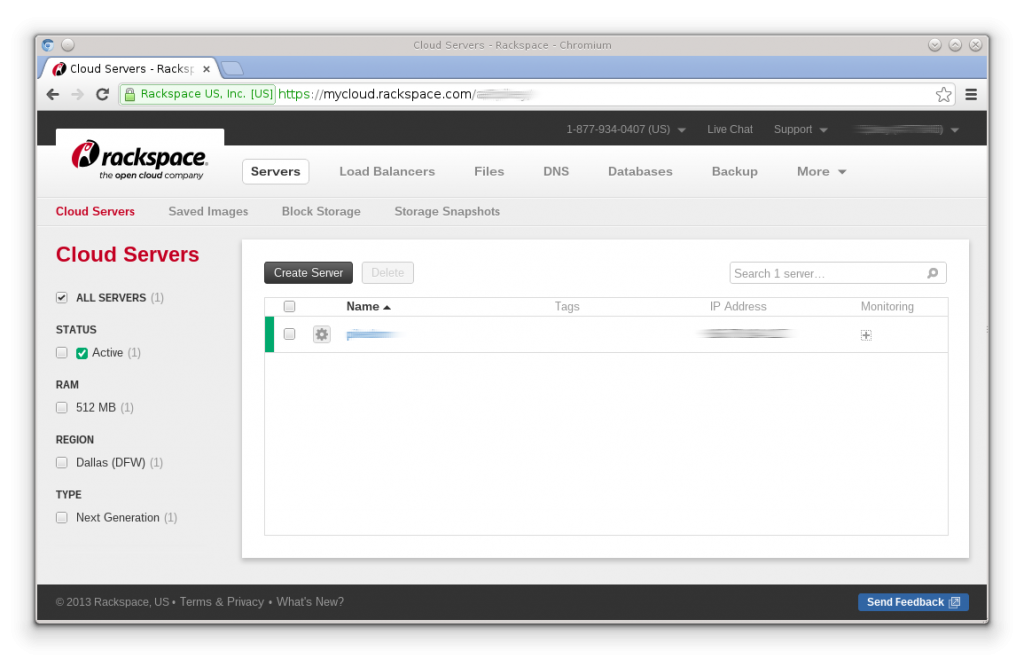Click the SSL padlock icon in address bar

coord(130,95)
